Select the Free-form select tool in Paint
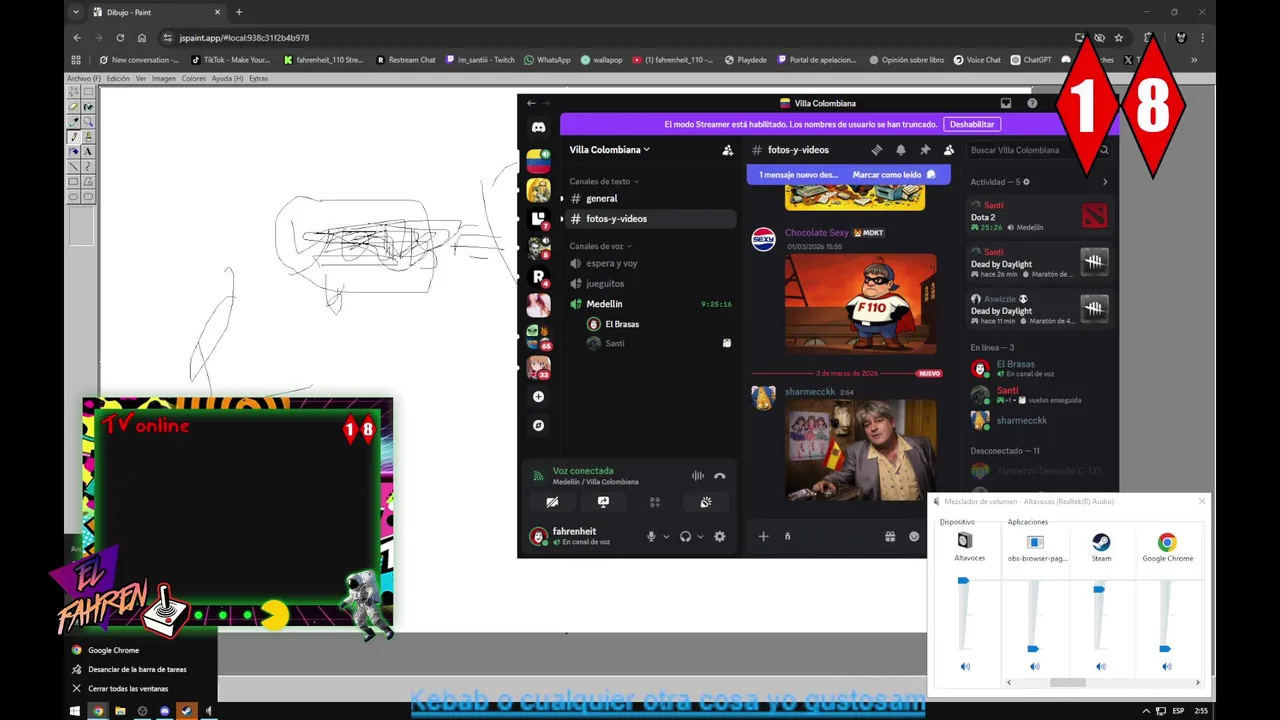 point(74,92)
